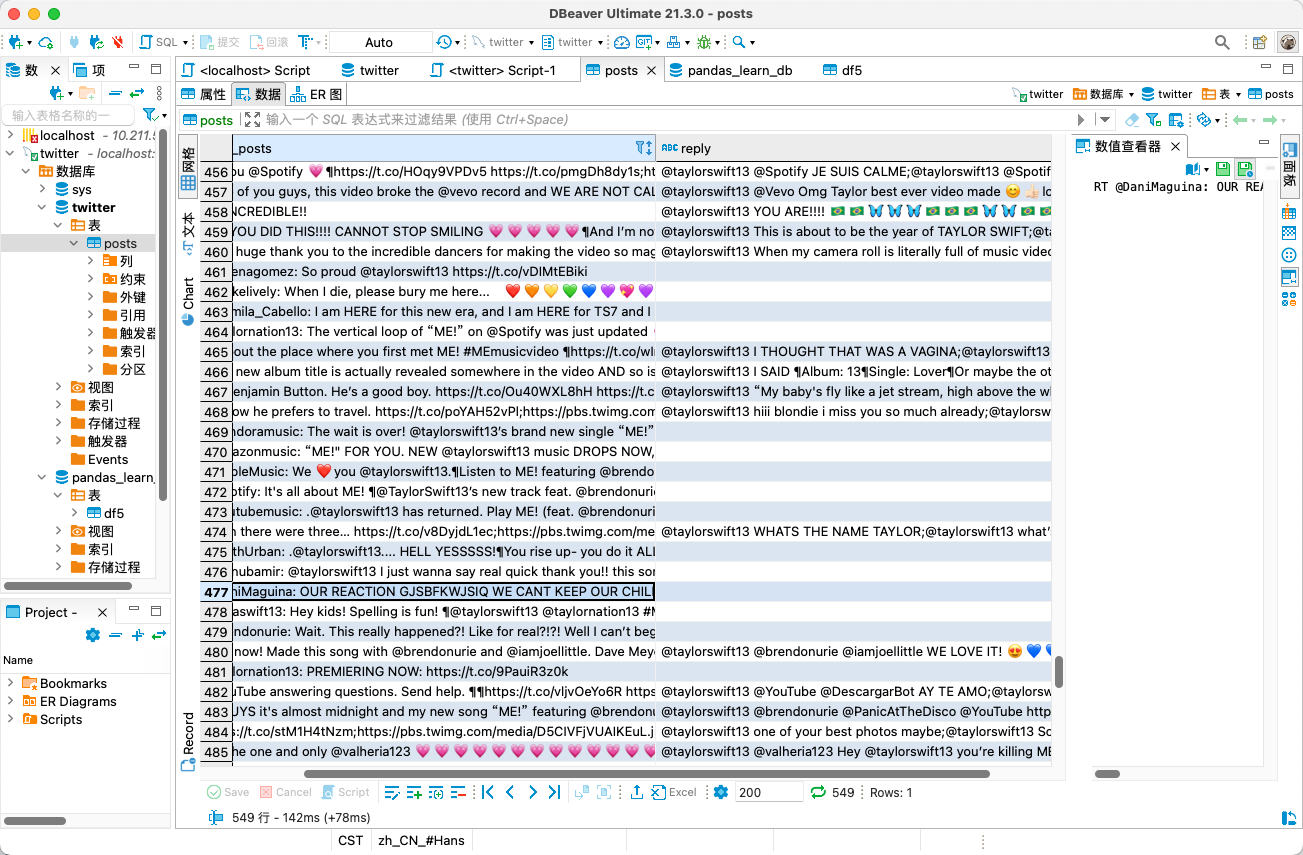
Task: Click the row fetch size field
Action: pos(767,792)
